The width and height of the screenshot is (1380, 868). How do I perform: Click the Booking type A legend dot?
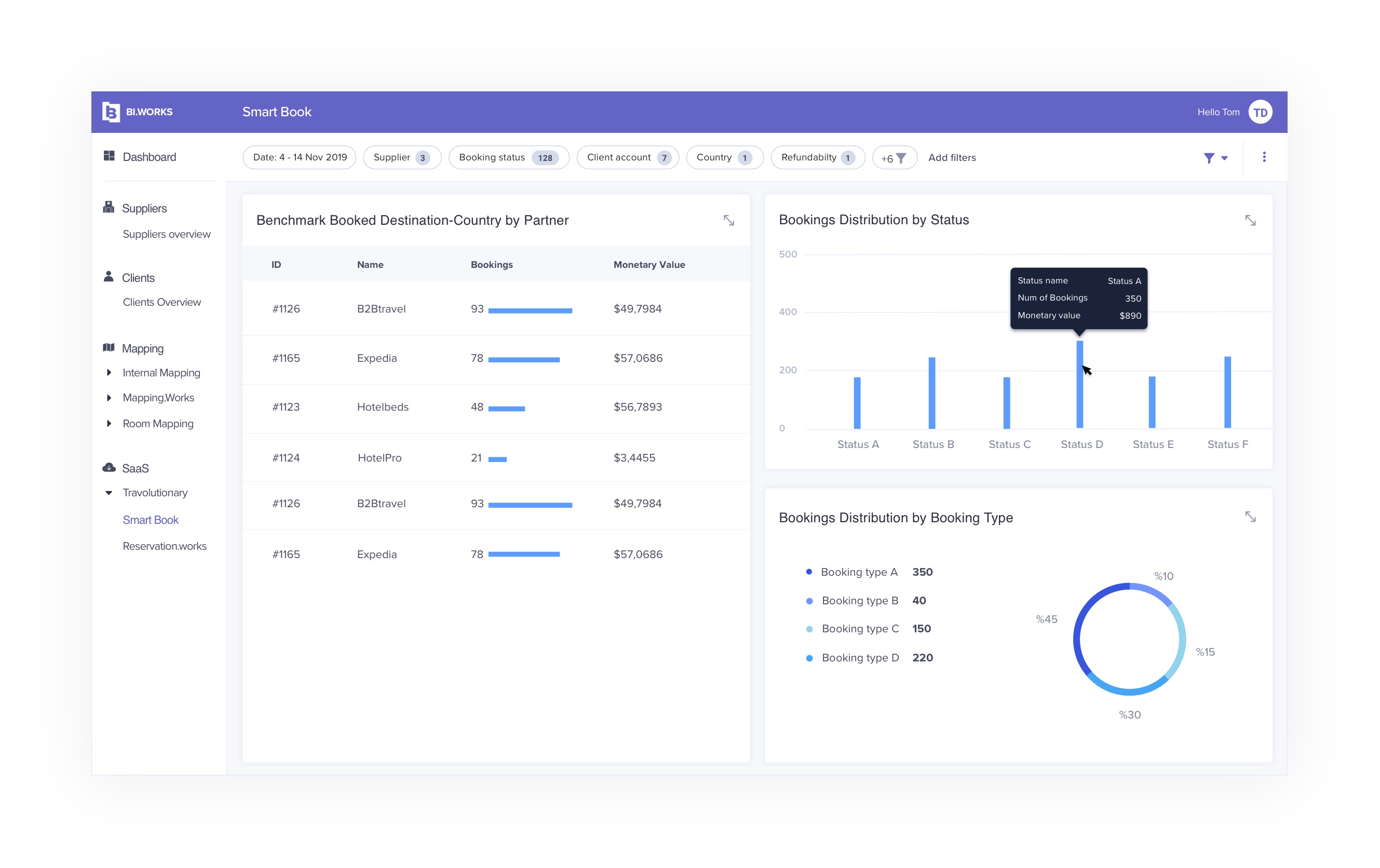808,572
